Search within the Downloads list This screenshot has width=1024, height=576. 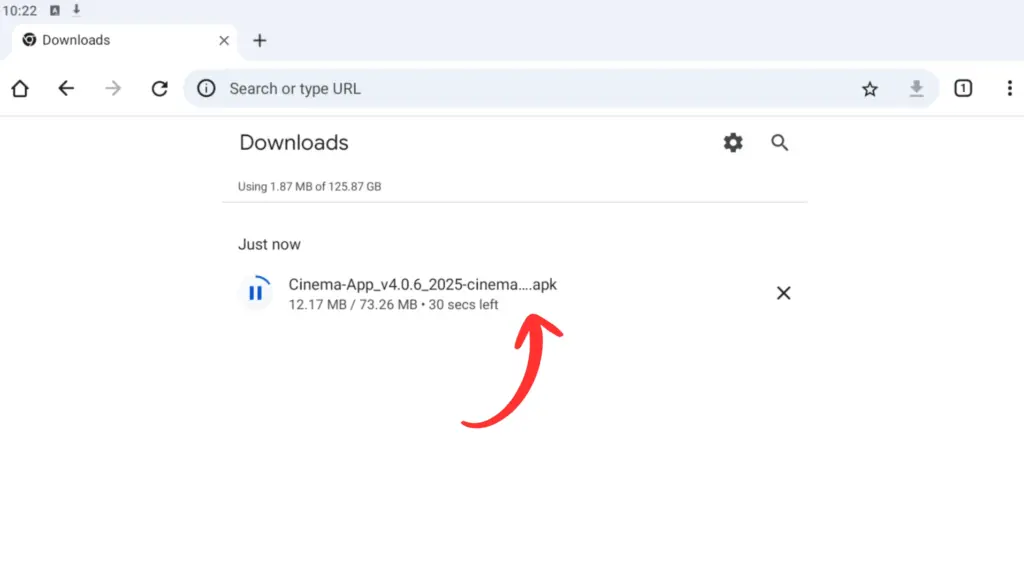click(780, 143)
